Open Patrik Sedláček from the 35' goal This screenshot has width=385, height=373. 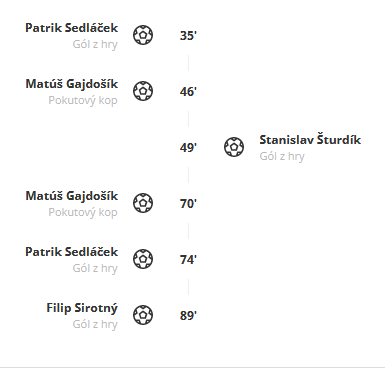72,28
